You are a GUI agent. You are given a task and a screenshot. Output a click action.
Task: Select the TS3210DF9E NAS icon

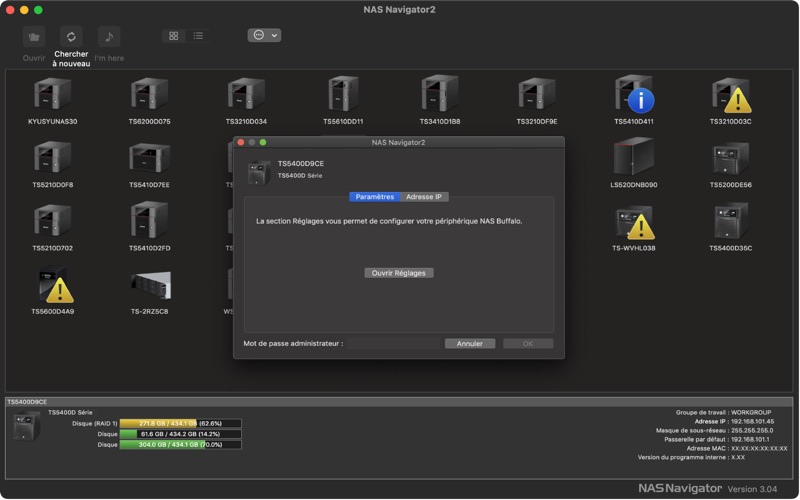(x=537, y=94)
